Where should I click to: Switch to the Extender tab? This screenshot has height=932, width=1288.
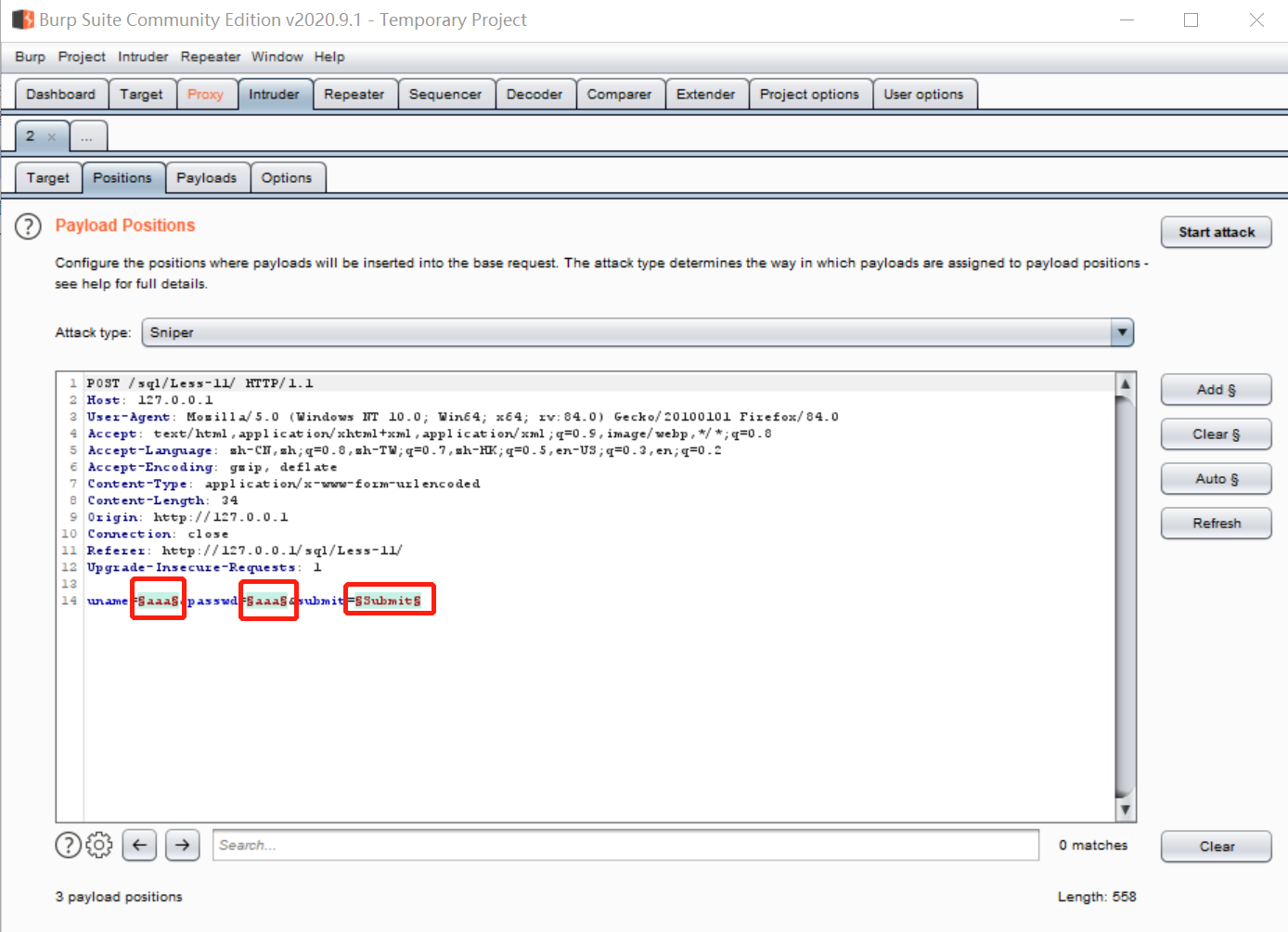click(705, 94)
